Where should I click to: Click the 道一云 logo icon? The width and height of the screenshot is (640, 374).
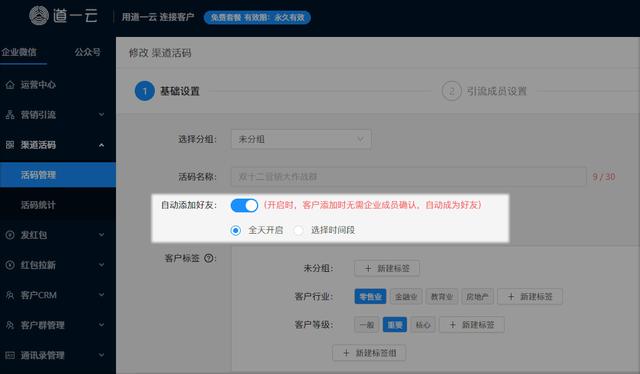39,16
